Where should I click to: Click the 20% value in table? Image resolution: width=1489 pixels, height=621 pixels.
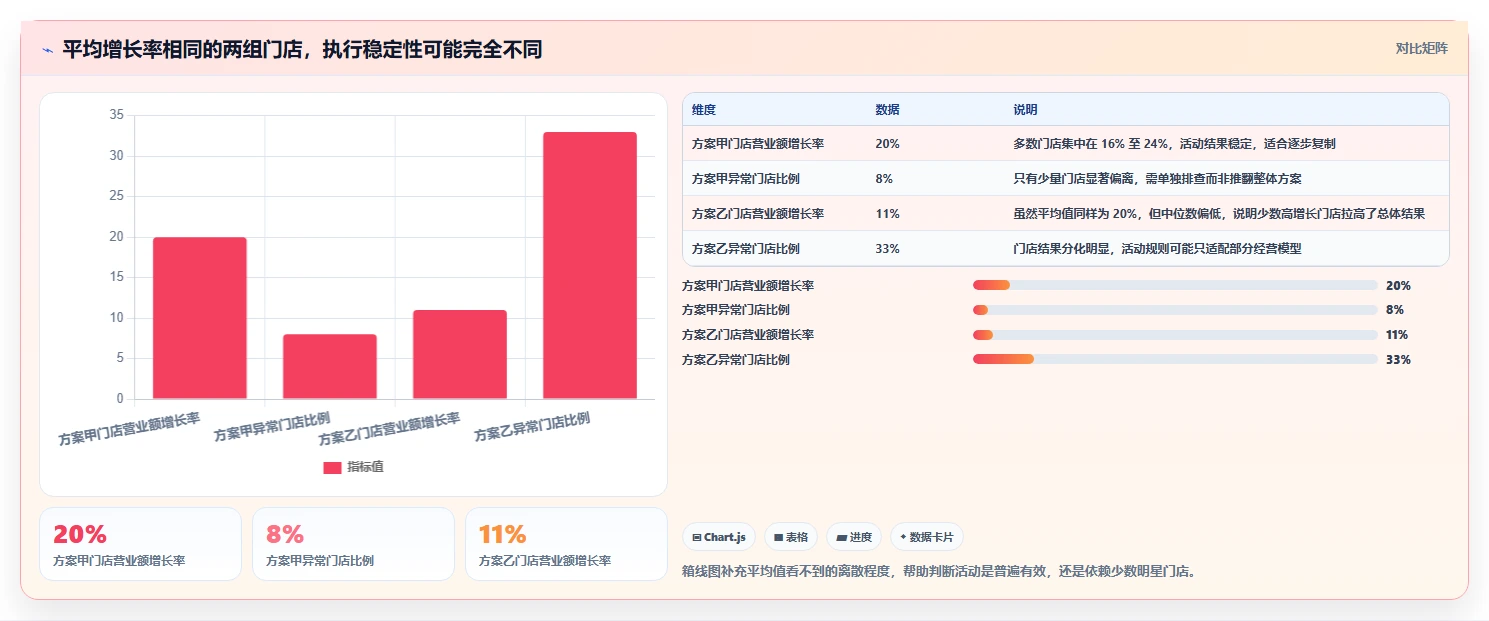point(887,144)
